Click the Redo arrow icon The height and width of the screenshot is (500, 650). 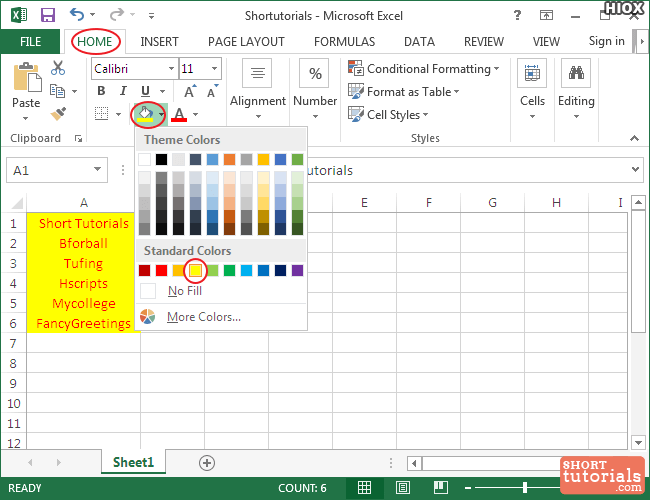pos(116,15)
